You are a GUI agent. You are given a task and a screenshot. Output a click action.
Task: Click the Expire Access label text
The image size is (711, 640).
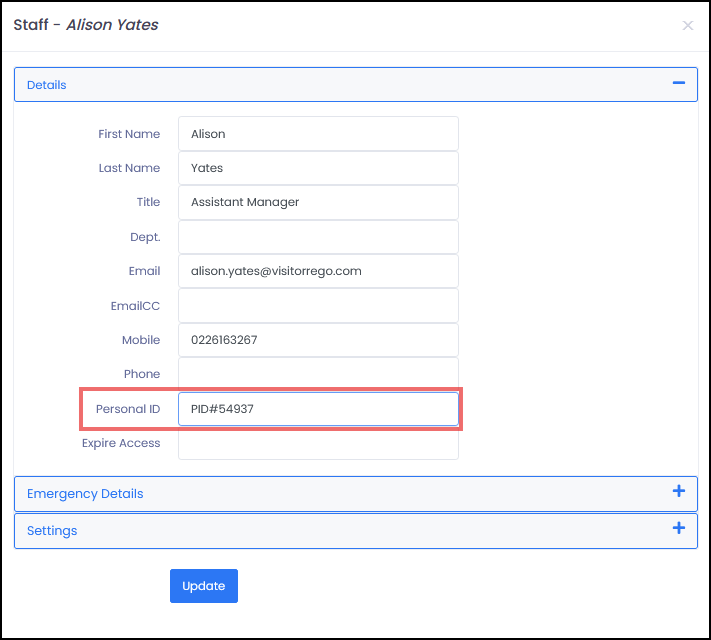(121, 443)
